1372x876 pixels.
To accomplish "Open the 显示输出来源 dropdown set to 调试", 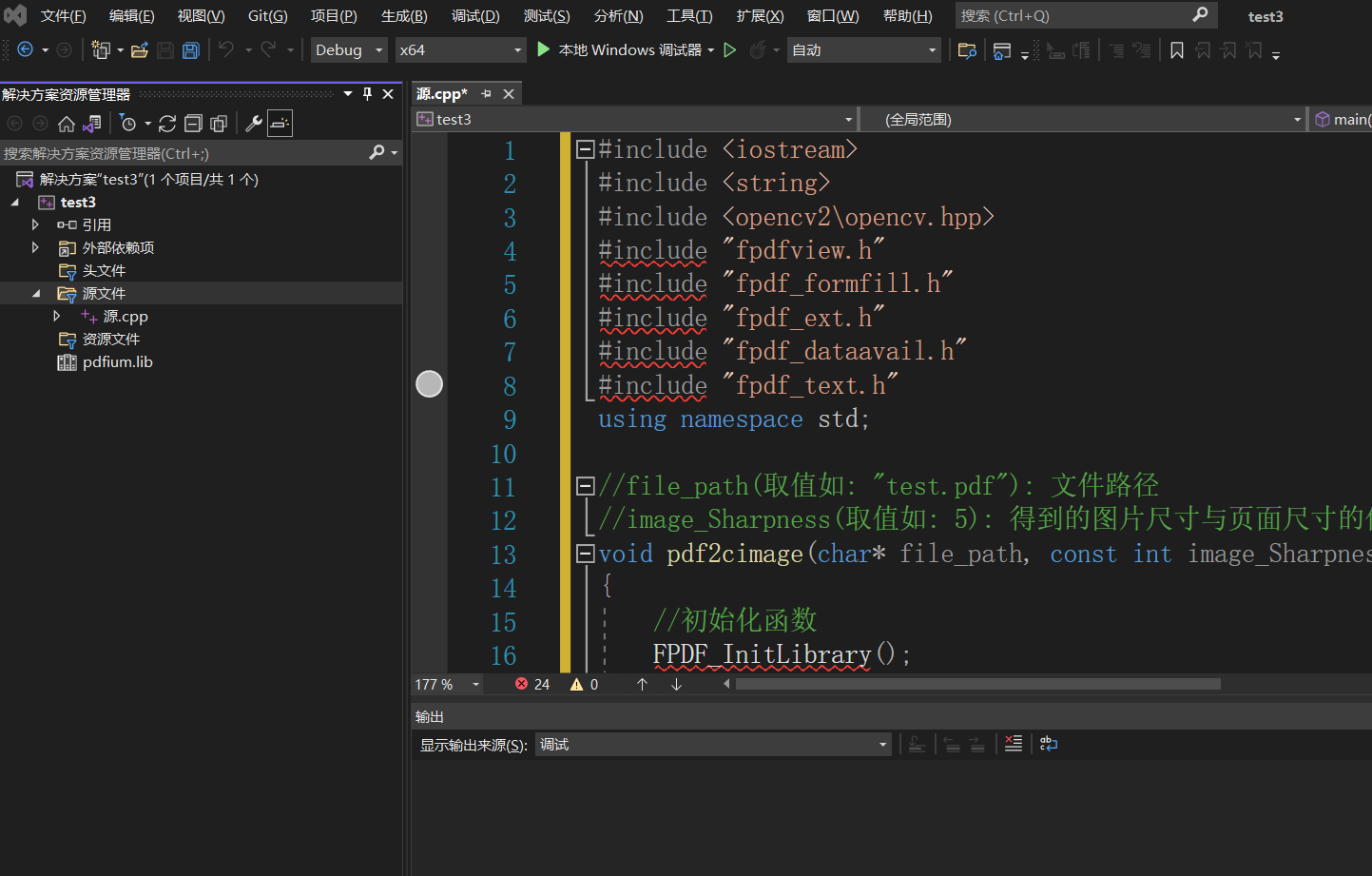I will [713, 744].
